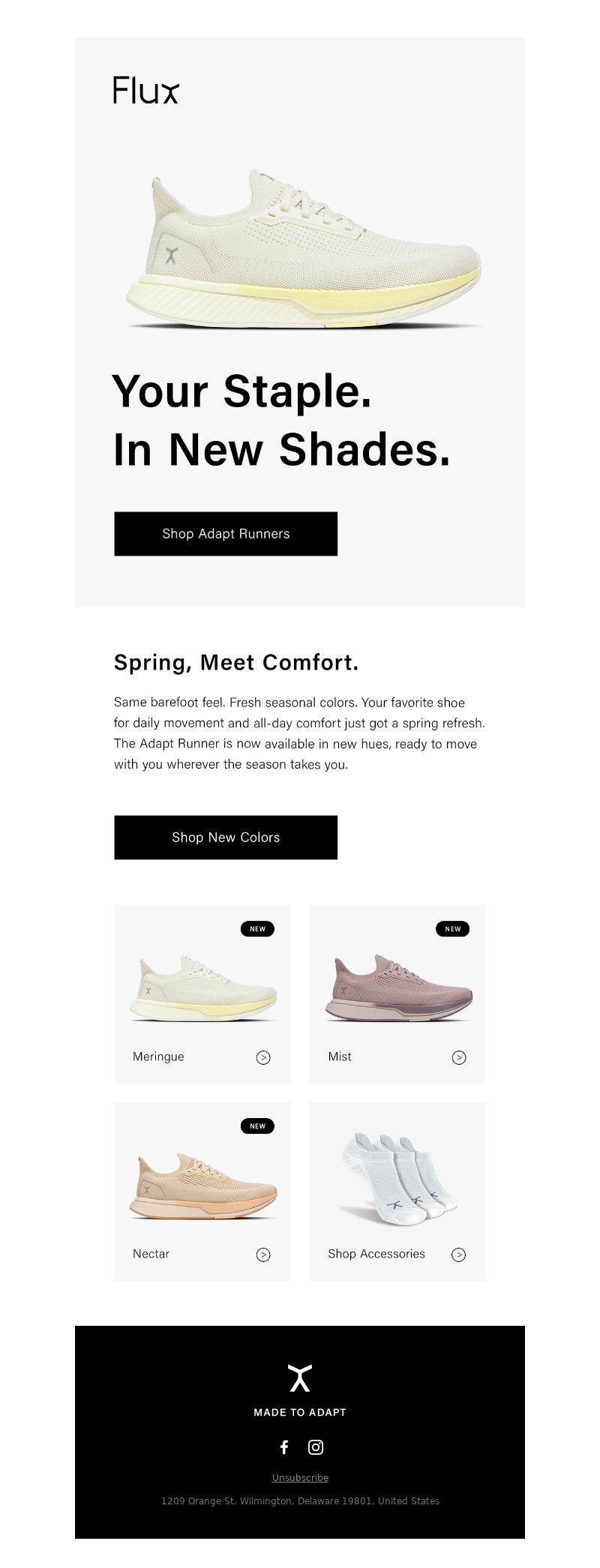The width and height of the screenshot is (600, 1568).
Task: Select the Nectar shoe thumbnail
Action: 202,1186
